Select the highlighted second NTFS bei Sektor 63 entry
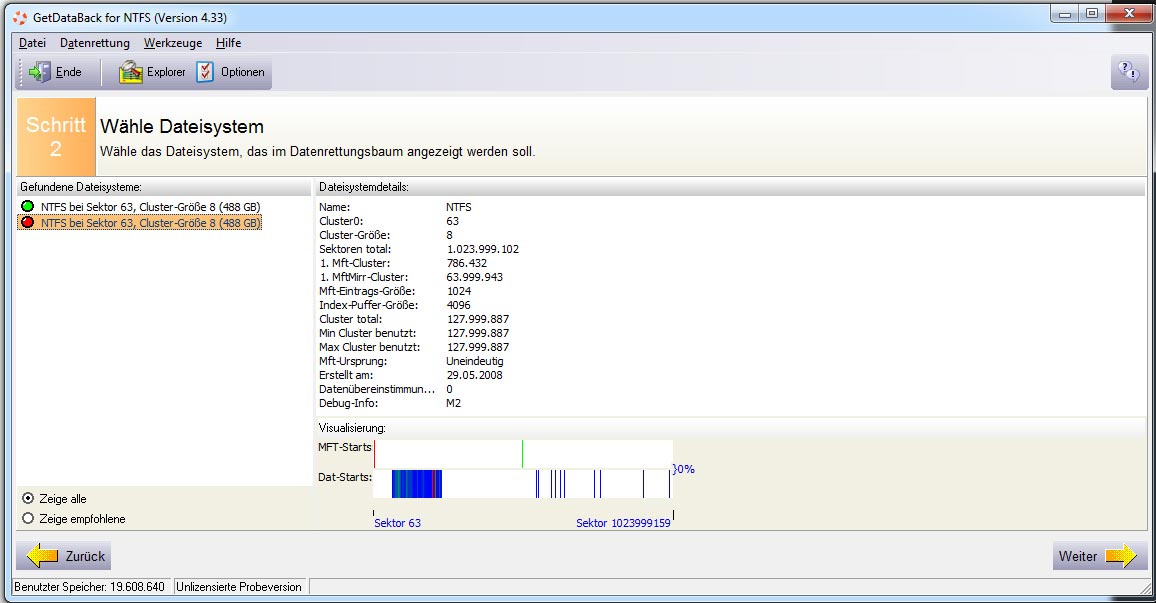This screenshot has height=603, width=1156. tap(150, 223)
